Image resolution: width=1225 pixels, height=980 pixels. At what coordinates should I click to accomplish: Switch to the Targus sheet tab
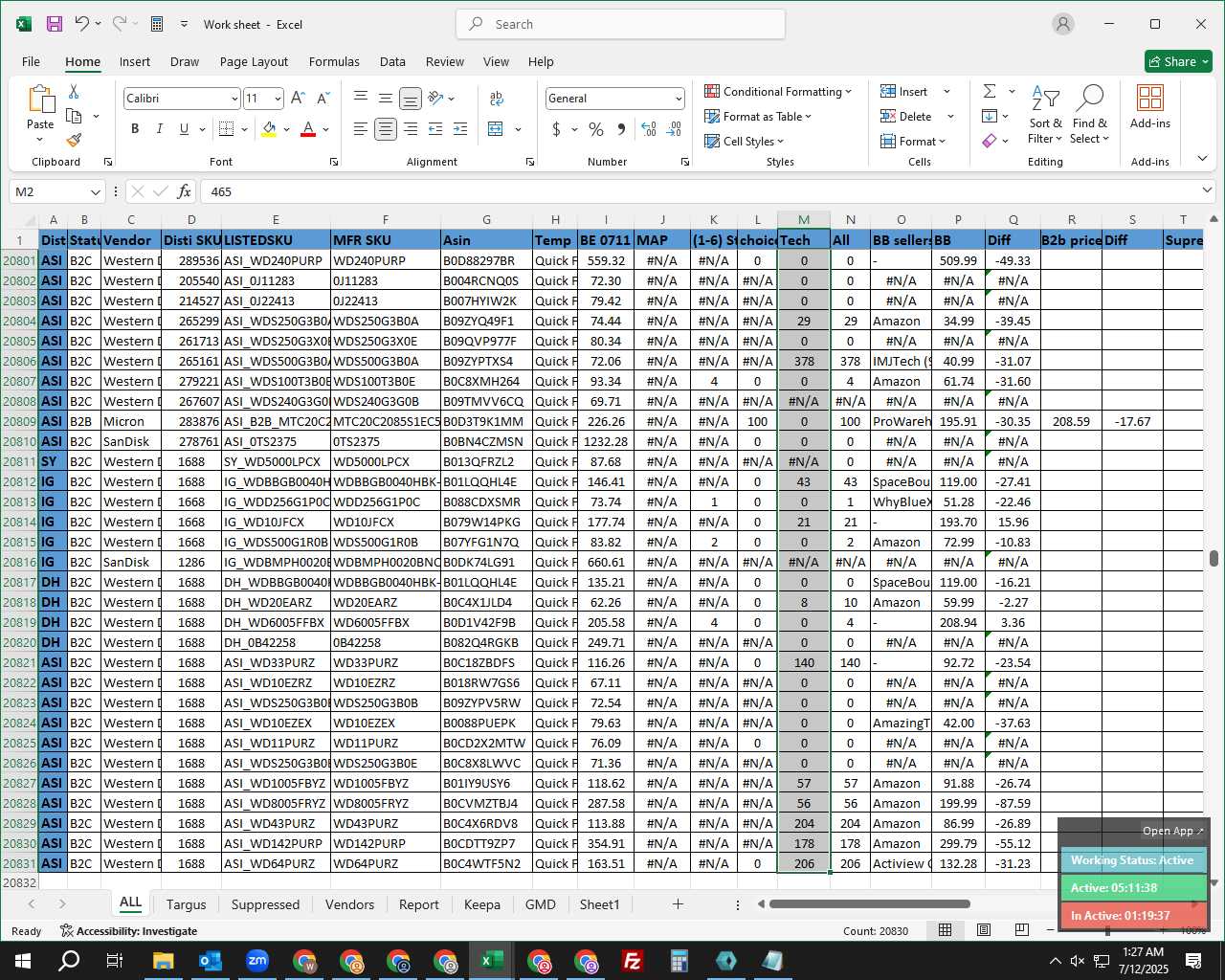click(x=186, y=904)
